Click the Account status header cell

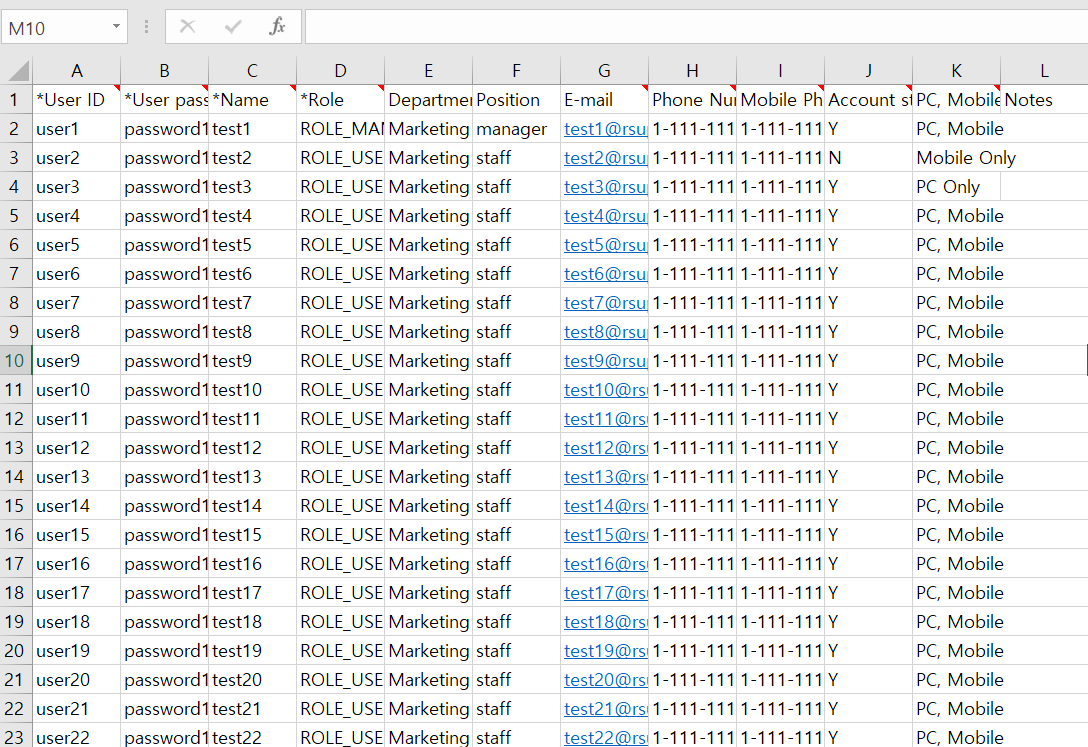[x=869, y=100]
